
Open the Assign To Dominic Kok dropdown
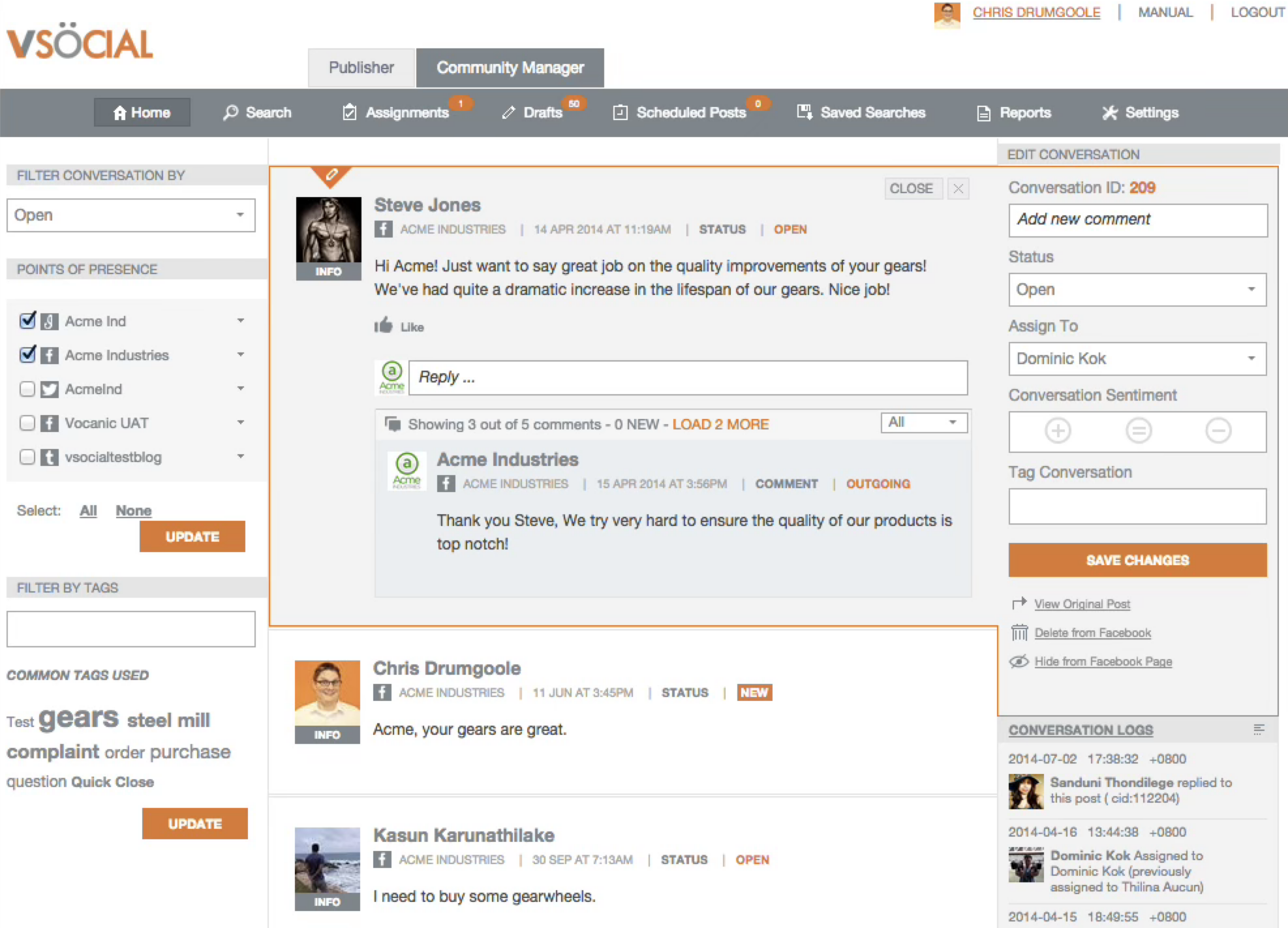[x=1137, y=359]
